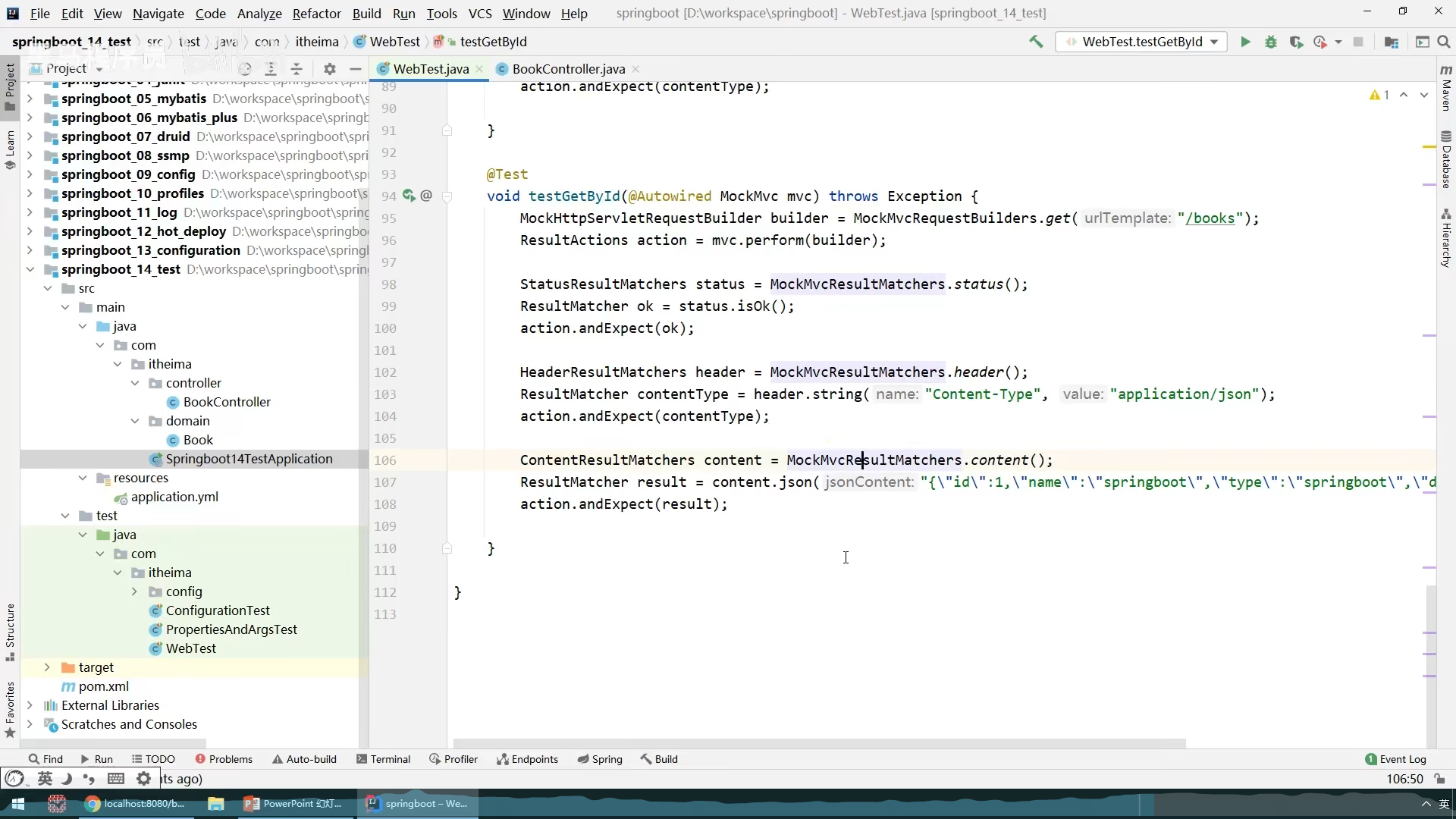Toggle the Maven tool window button
This screenshot has width=1456, height=819.
(x=1445, y=87)
